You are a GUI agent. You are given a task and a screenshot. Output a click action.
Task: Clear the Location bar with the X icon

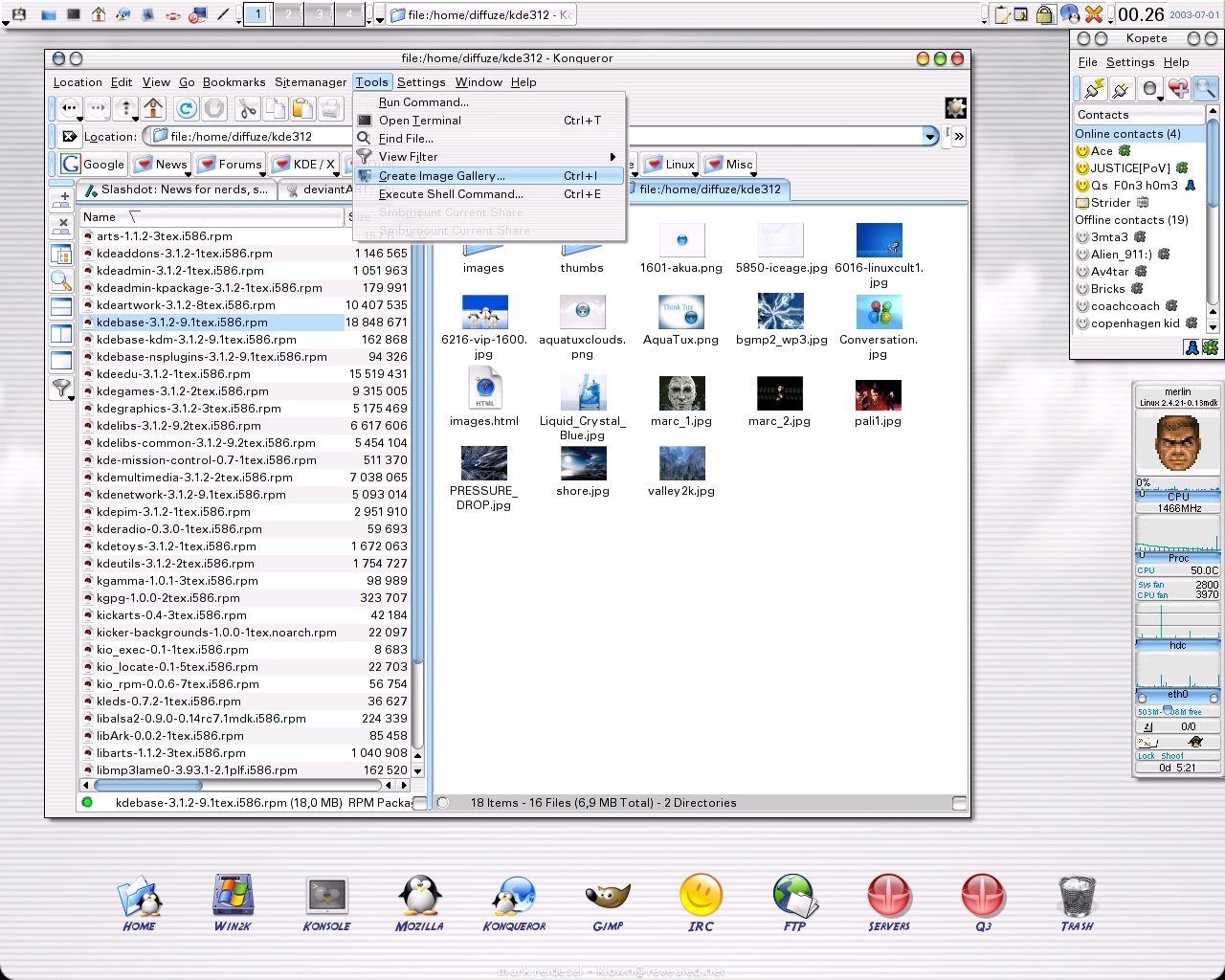tap(69, 136)
